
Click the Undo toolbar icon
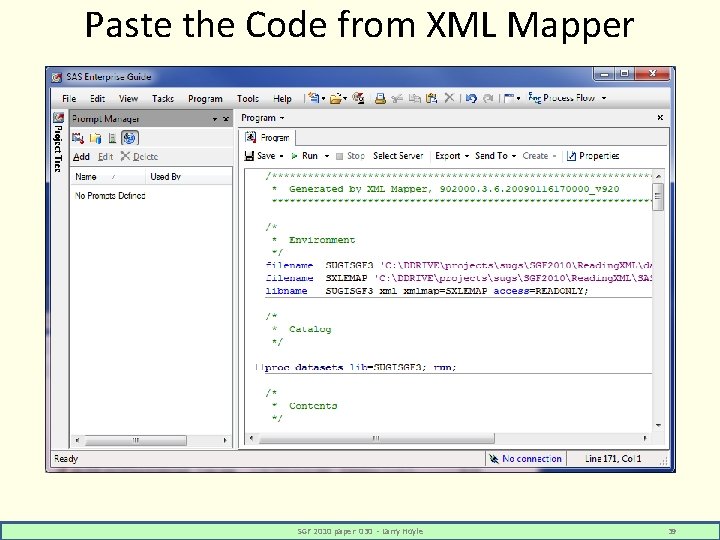471,98
